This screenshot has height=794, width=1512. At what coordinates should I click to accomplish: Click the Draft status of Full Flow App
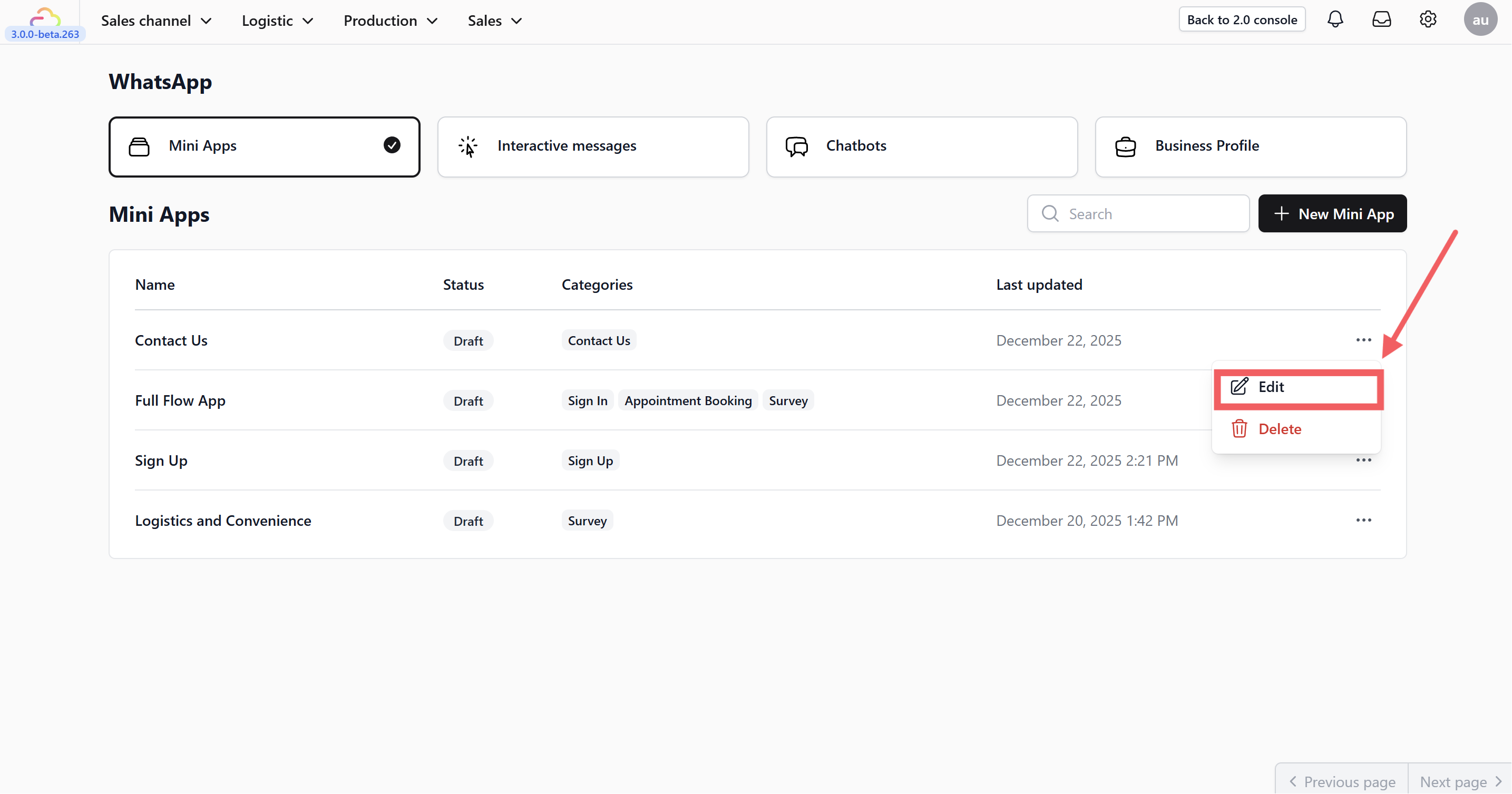click(x=468, y=401)
